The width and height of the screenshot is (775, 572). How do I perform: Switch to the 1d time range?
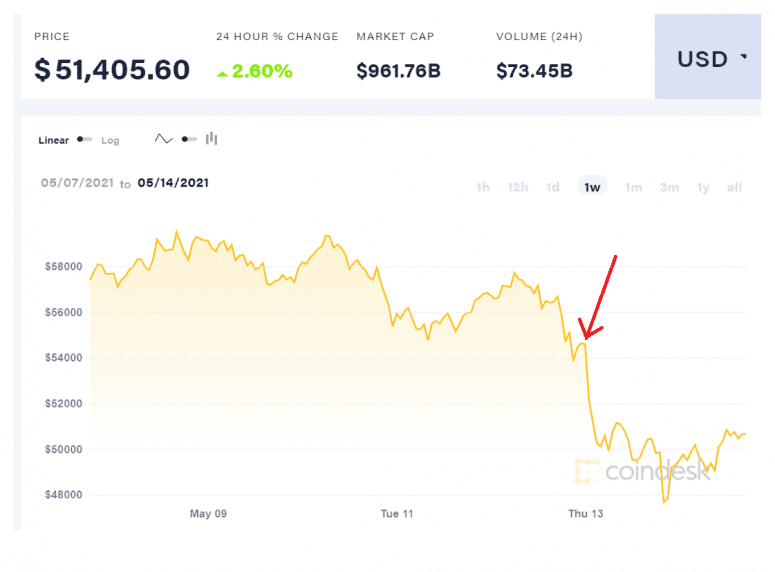click(x=553, y=187)
